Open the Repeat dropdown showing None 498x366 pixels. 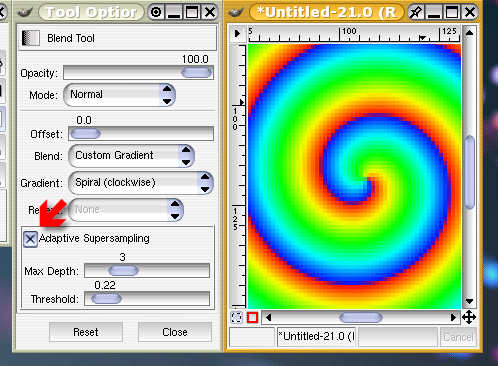point(126,210)
